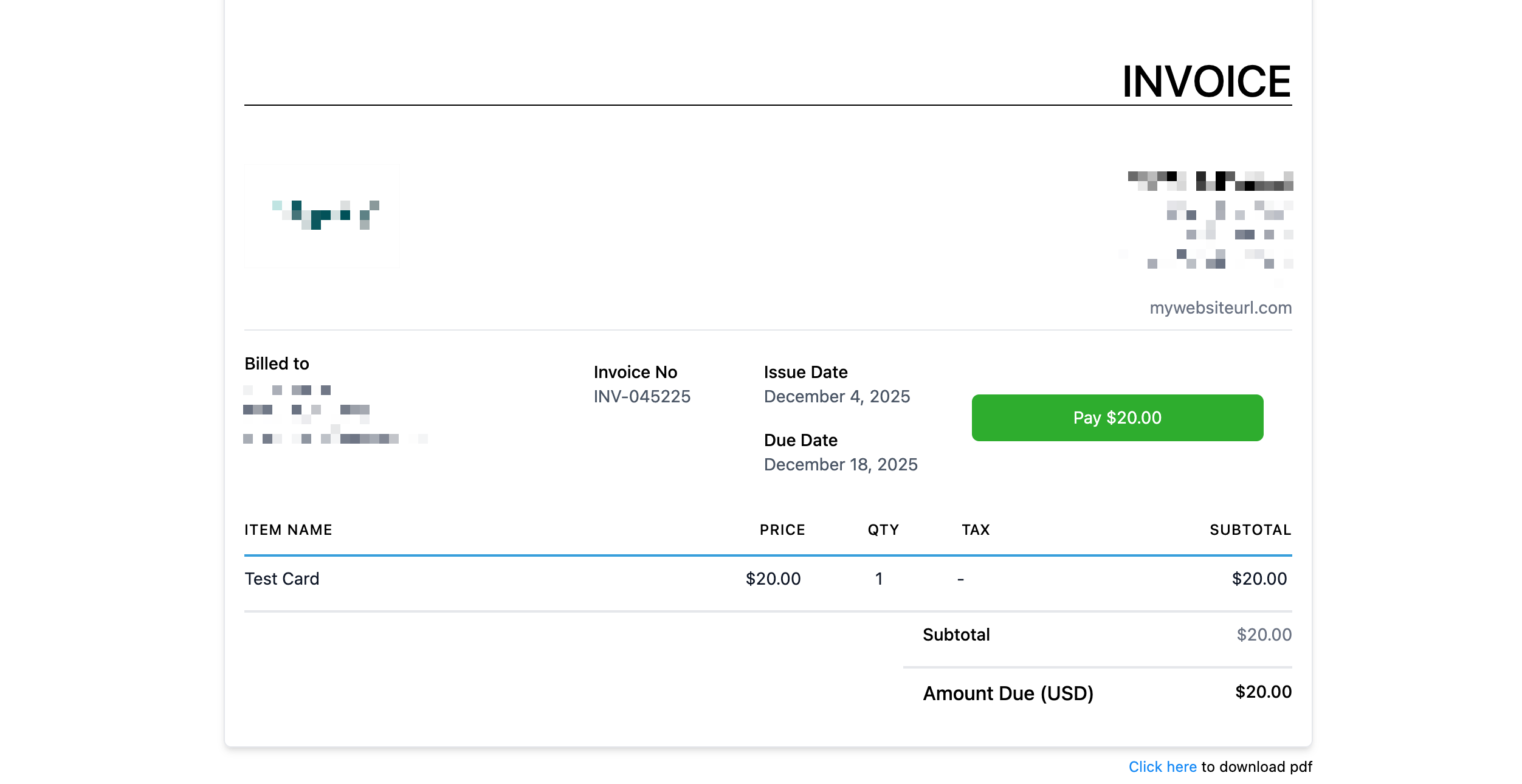1522x784 pixels.
Task: Click the TAX column header
Action: [x=976, y=530]
